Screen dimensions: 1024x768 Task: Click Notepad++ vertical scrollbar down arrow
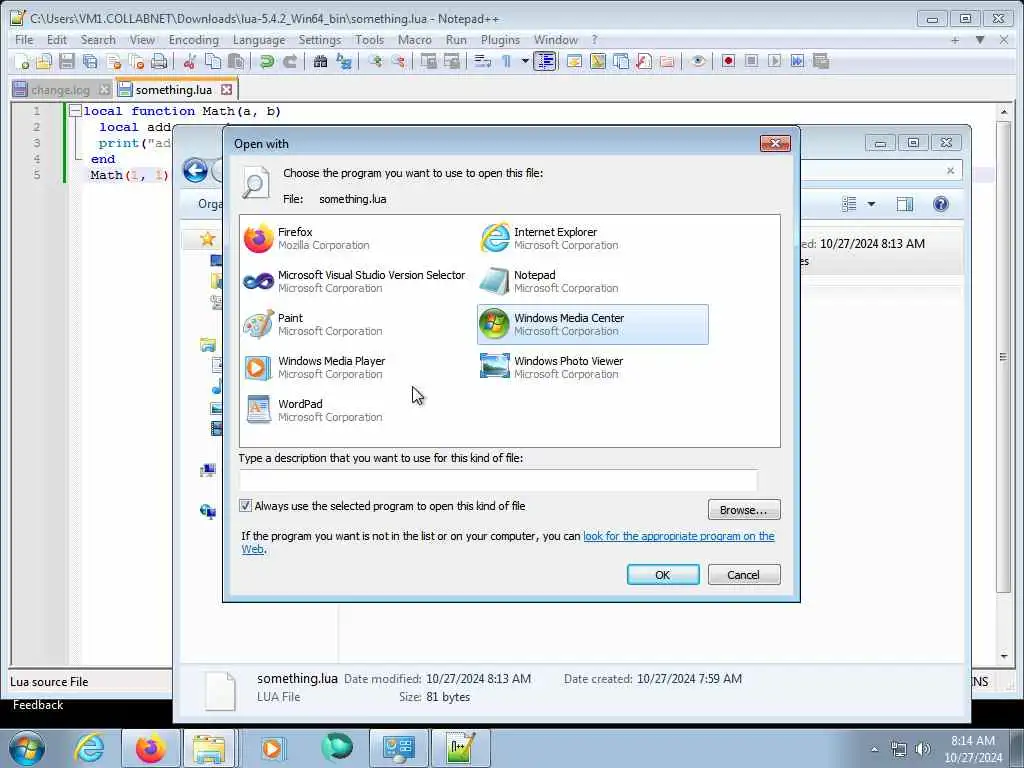coord(1004,656)
